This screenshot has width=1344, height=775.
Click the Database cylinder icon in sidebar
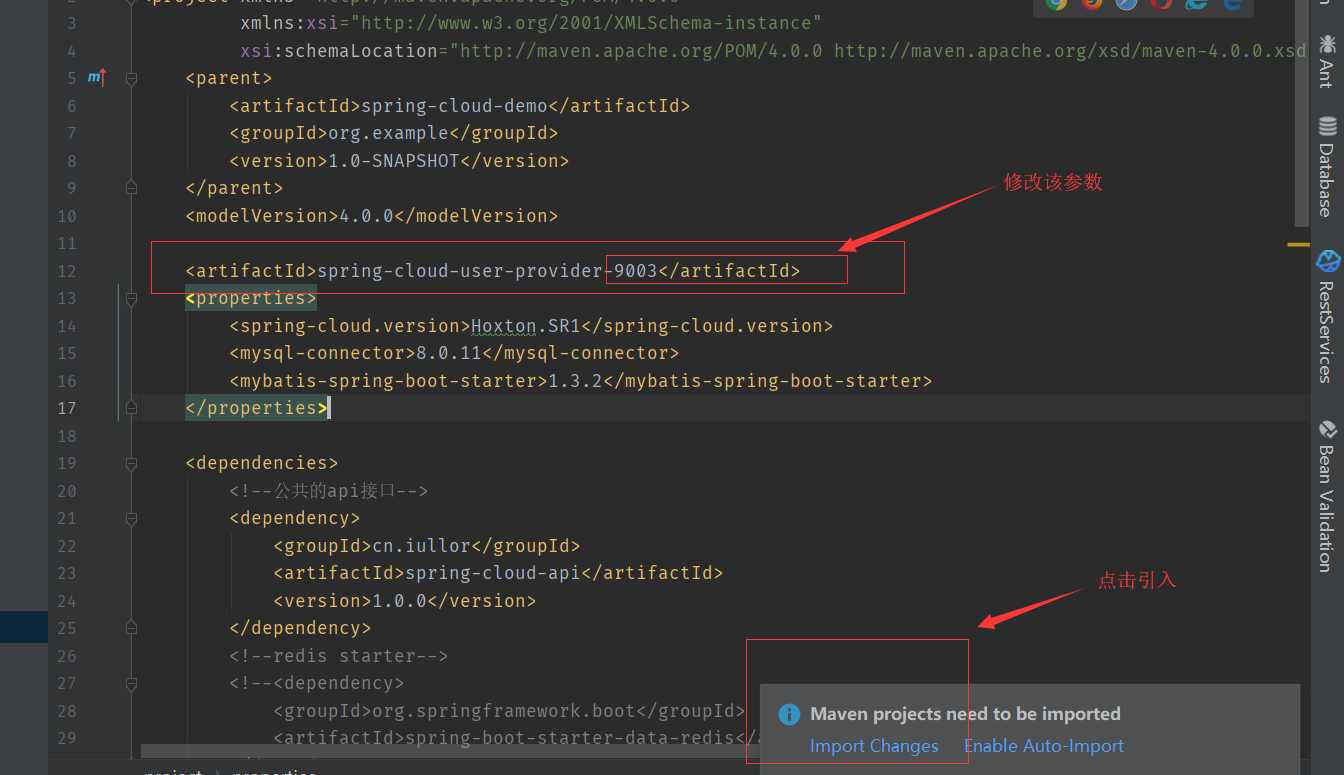point(1327,126)
